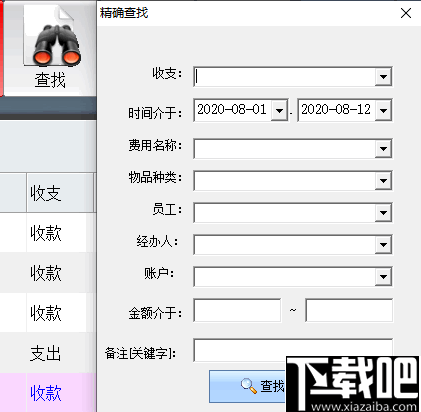This screenshot has width=421, height=412.
Task: Expand the 经办人 dropdown arrow
Action: coord(383,245)
